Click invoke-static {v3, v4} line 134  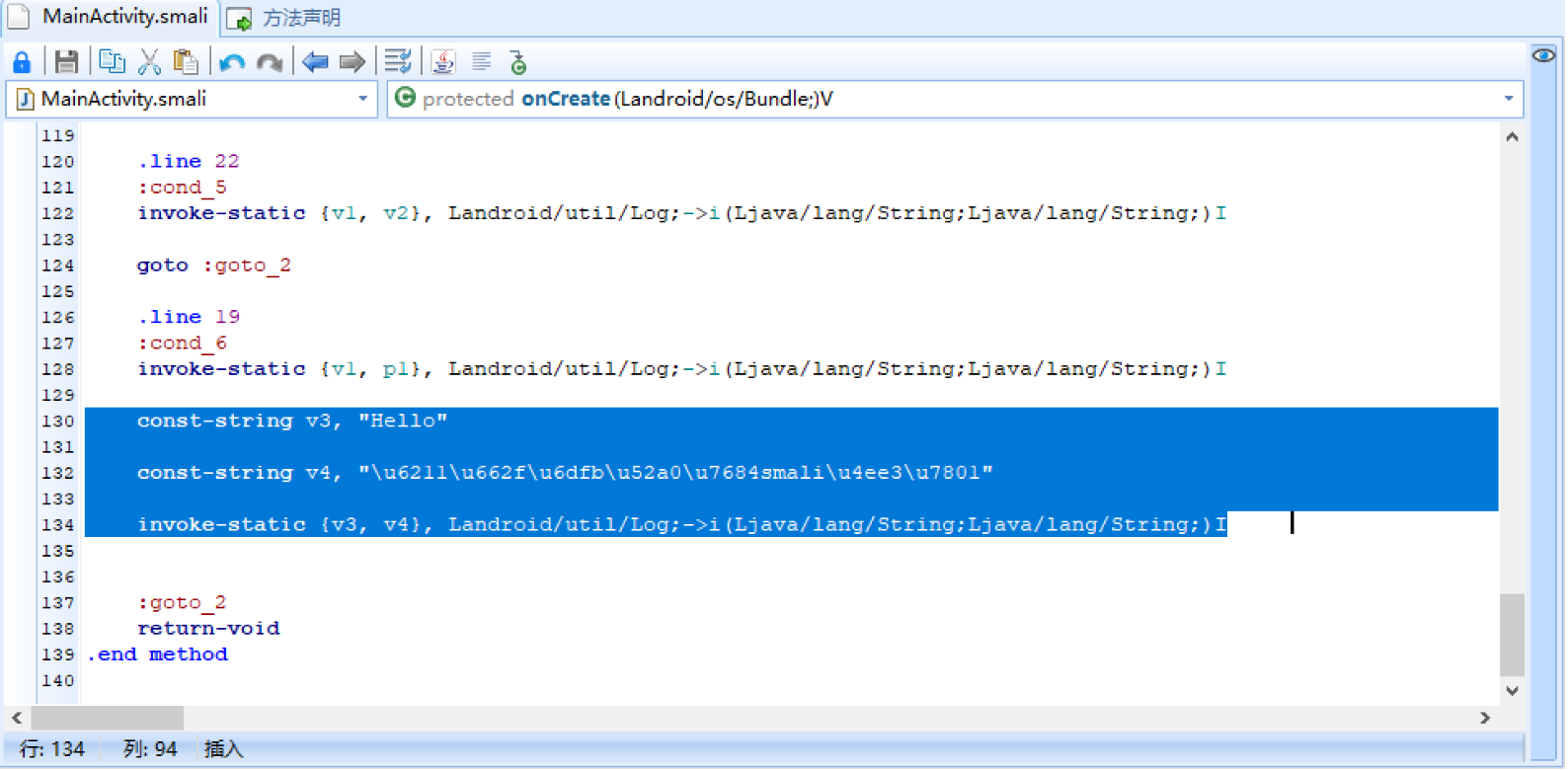(x=681, y=525)
